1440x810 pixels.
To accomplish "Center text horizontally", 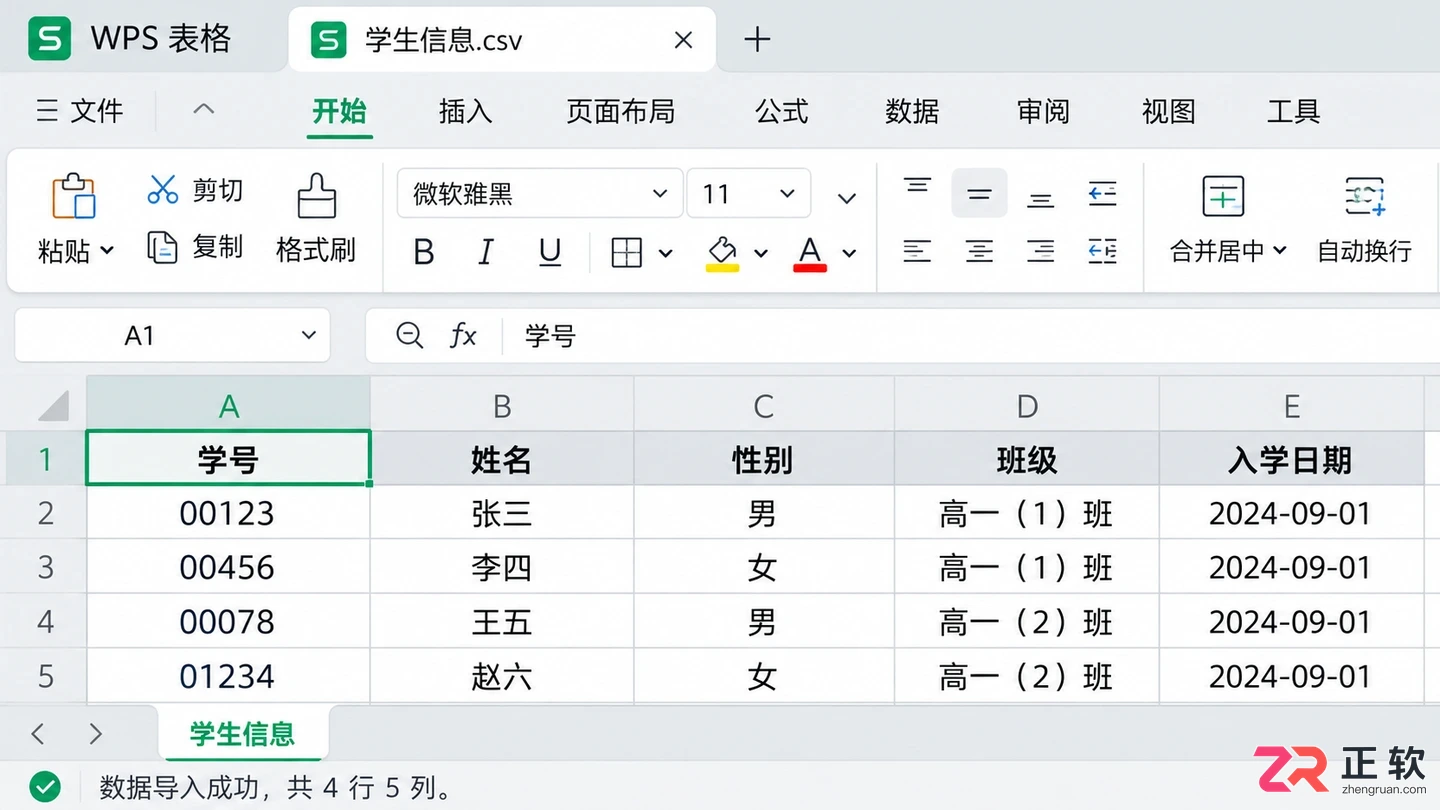I will click(979, 251).
